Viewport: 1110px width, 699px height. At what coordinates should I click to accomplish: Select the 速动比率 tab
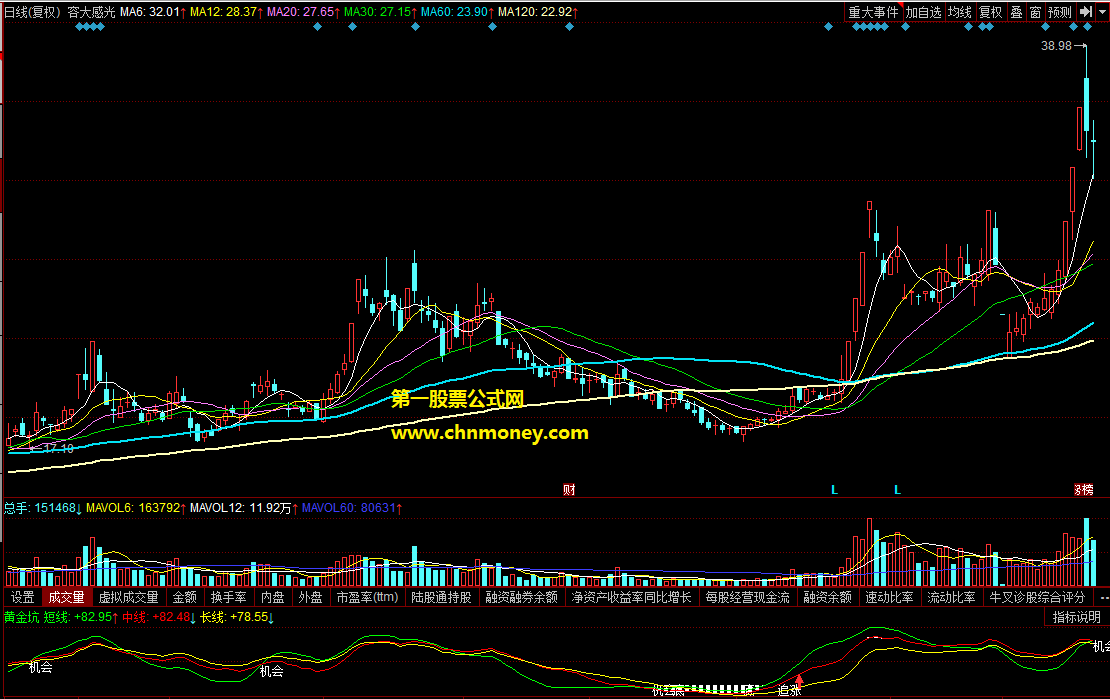(x=889, y=598)
